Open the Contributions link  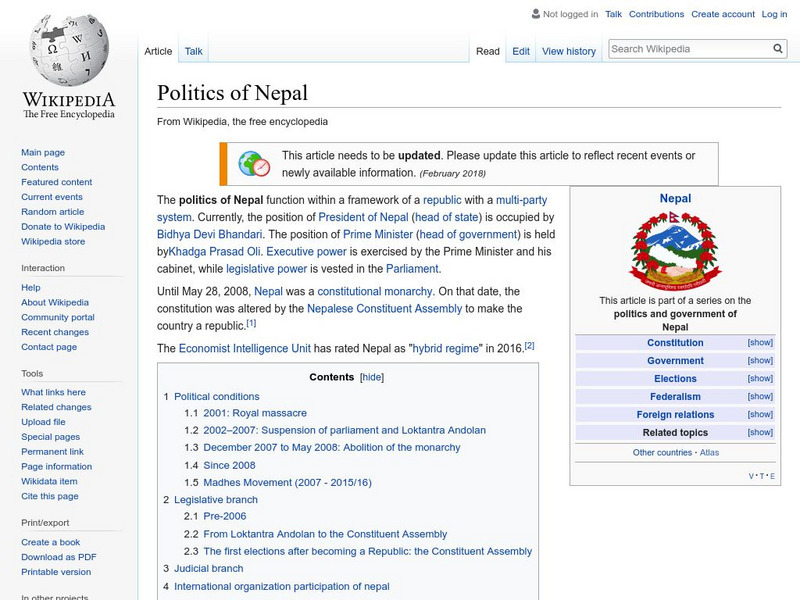coord(656,14)
